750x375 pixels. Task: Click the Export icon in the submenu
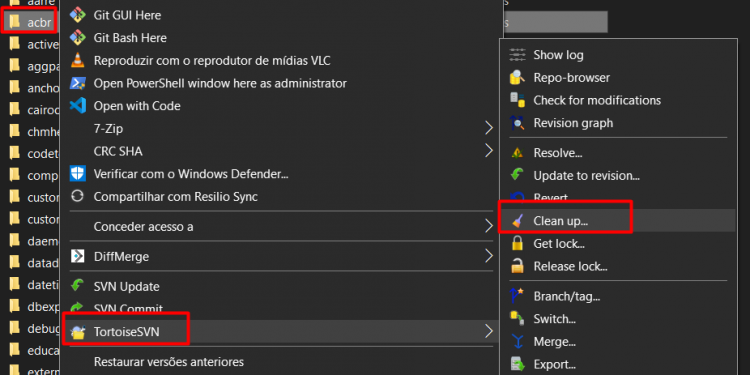[x=518, y=364]
